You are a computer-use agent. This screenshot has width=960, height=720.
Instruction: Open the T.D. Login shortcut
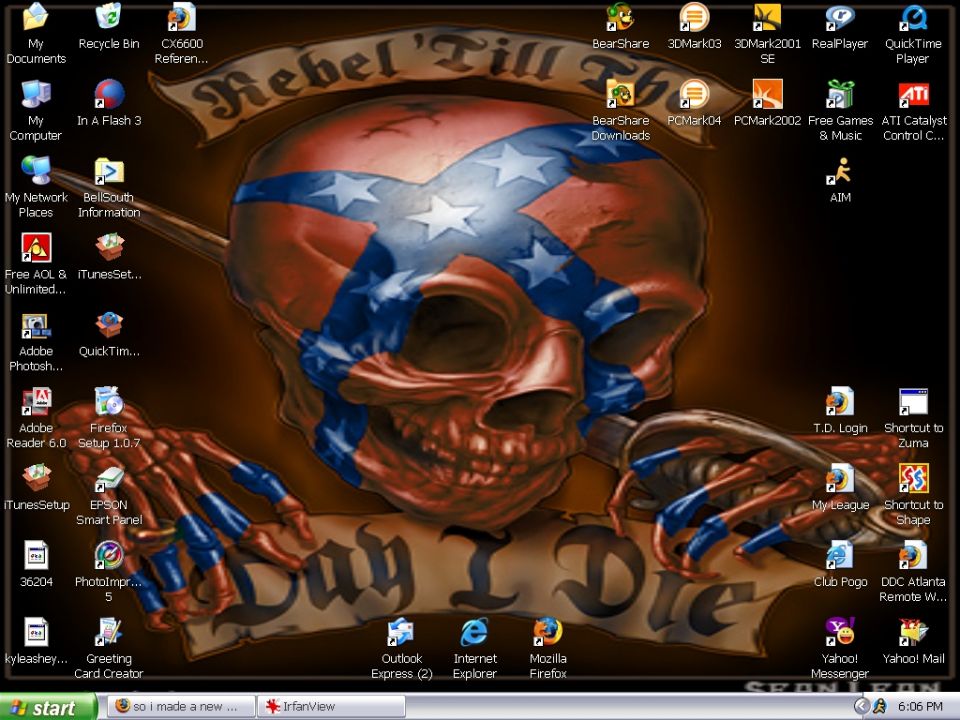(x=839, y=403)
